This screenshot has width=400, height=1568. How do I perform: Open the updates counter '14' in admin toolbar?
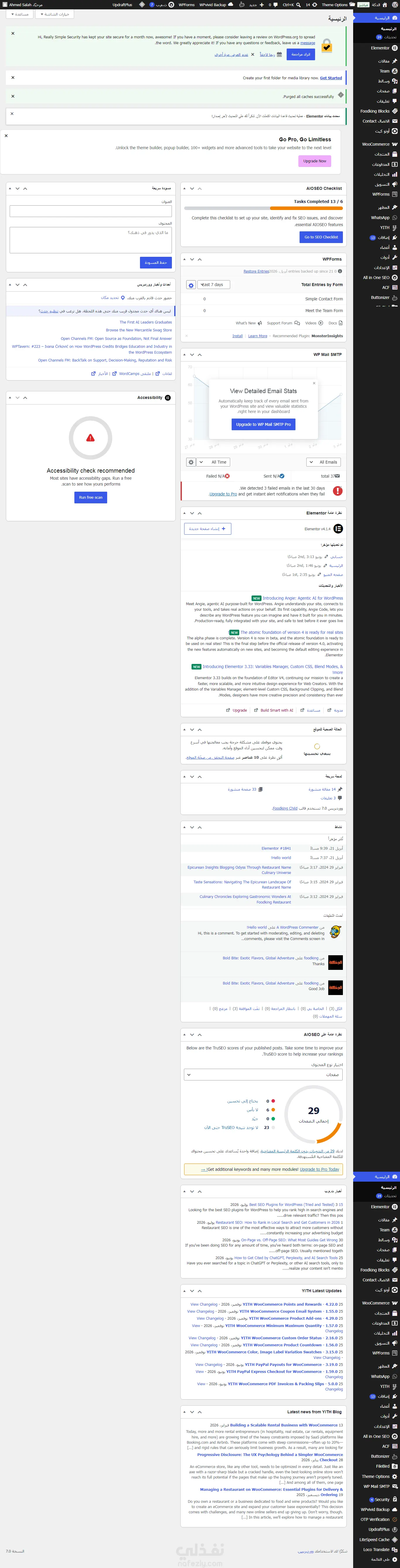coord(311,4)
